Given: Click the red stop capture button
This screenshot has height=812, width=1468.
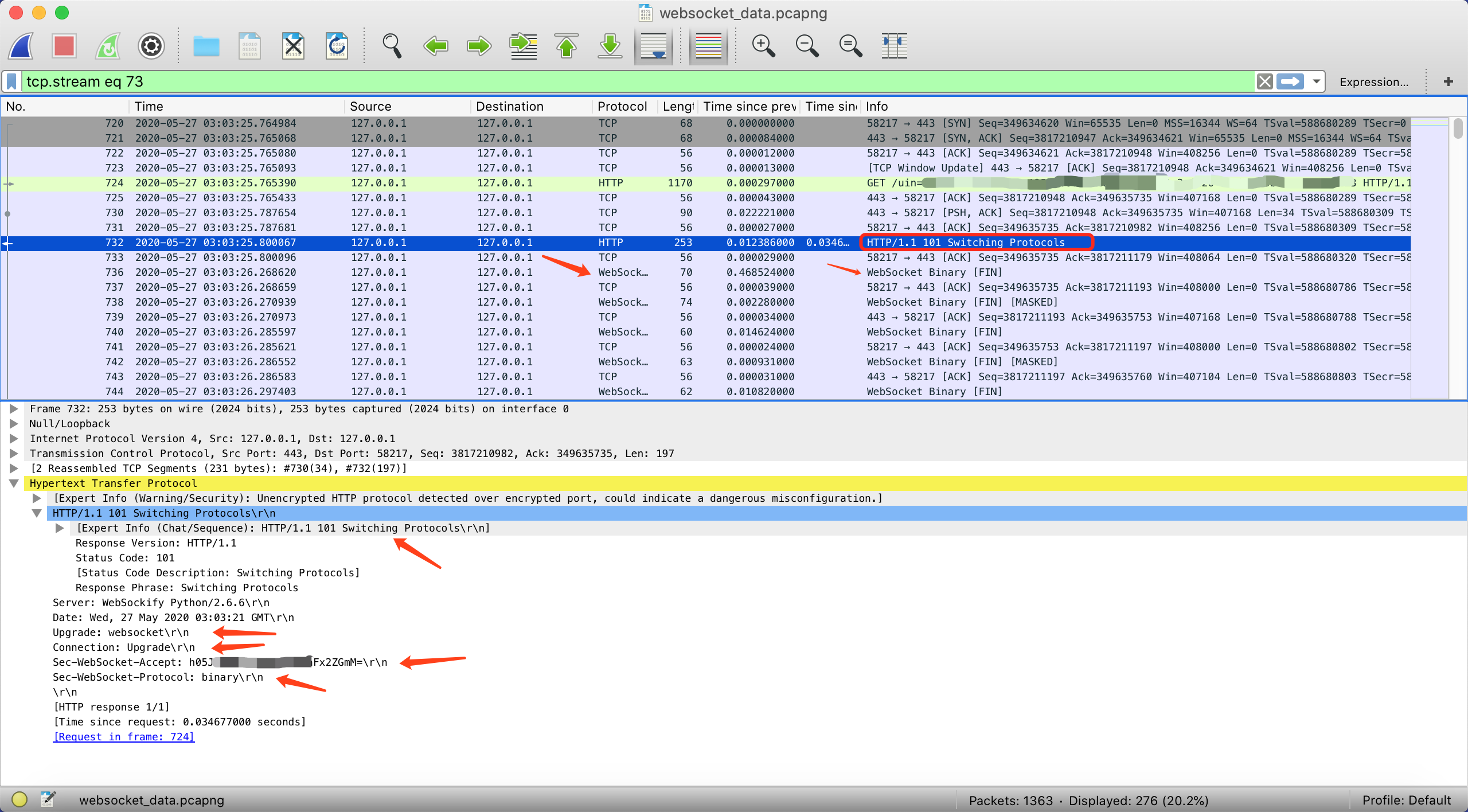Looking at the screenshot, I should click(x=64, y=46).
